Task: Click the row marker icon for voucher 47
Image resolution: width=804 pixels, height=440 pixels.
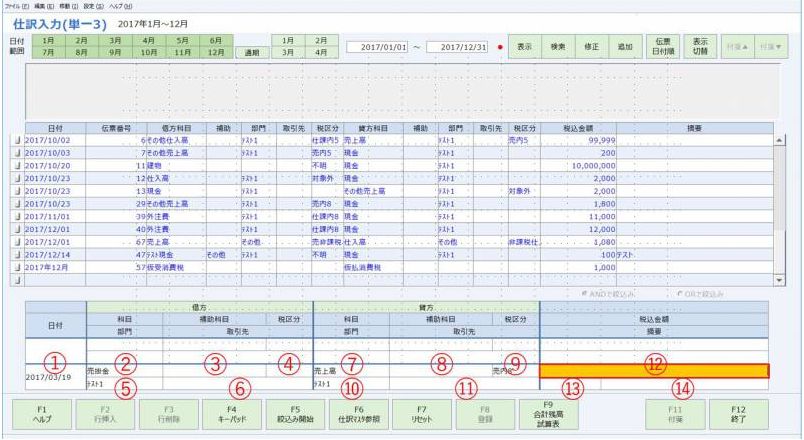Action: 17,255
